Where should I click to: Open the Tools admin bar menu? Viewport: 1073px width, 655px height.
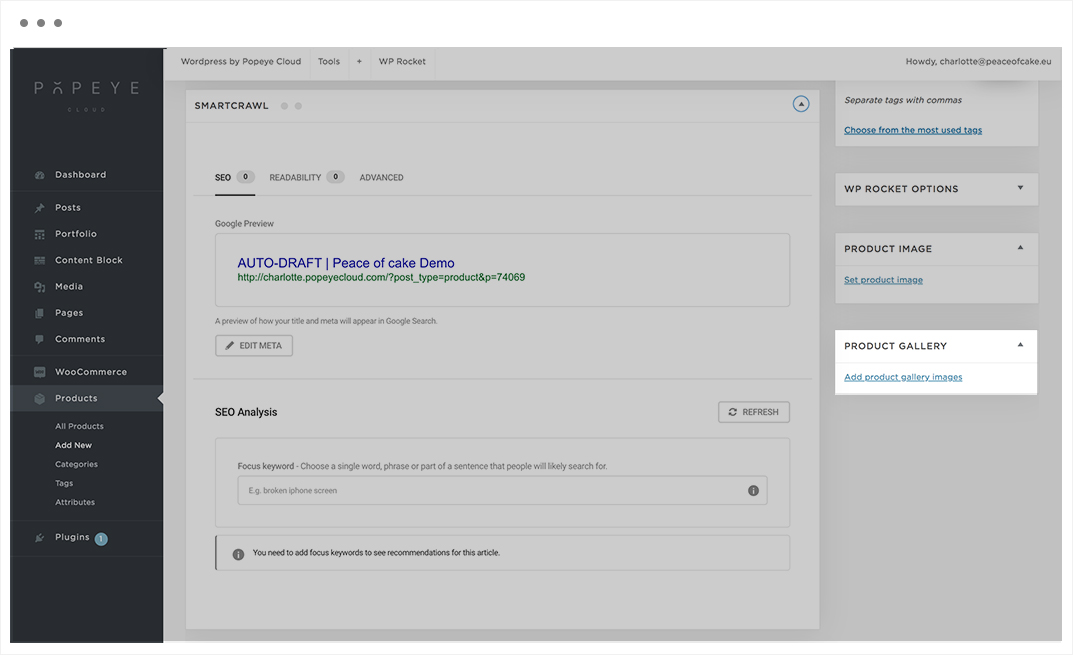(x=328, y=62)
